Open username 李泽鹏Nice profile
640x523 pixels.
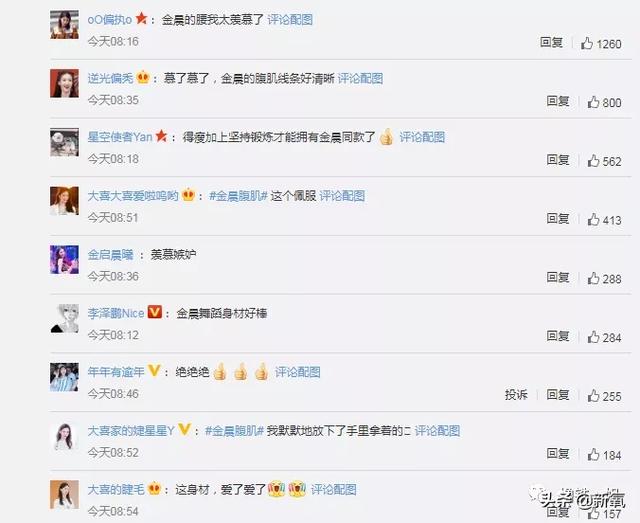tap(116, 314)
